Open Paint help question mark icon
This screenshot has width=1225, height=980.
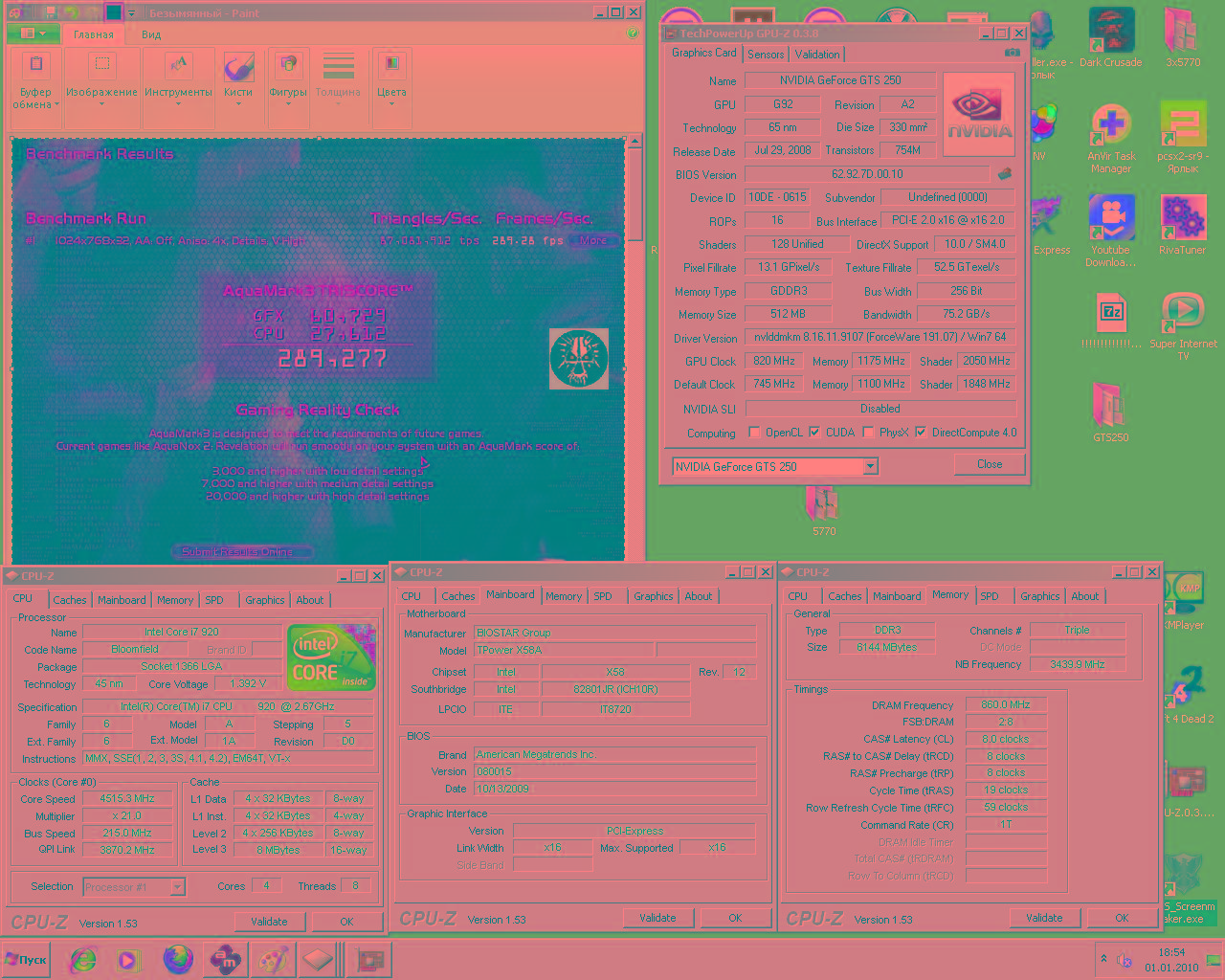(x=632, y=33)
